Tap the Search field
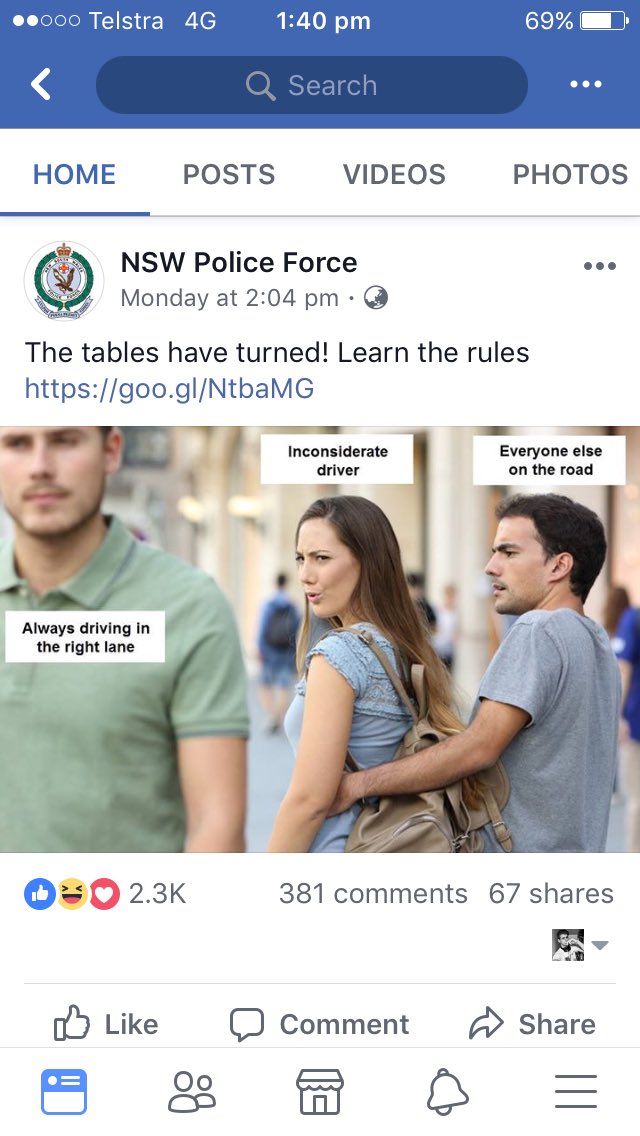640x1136 pixels. [x=312, y=85]
